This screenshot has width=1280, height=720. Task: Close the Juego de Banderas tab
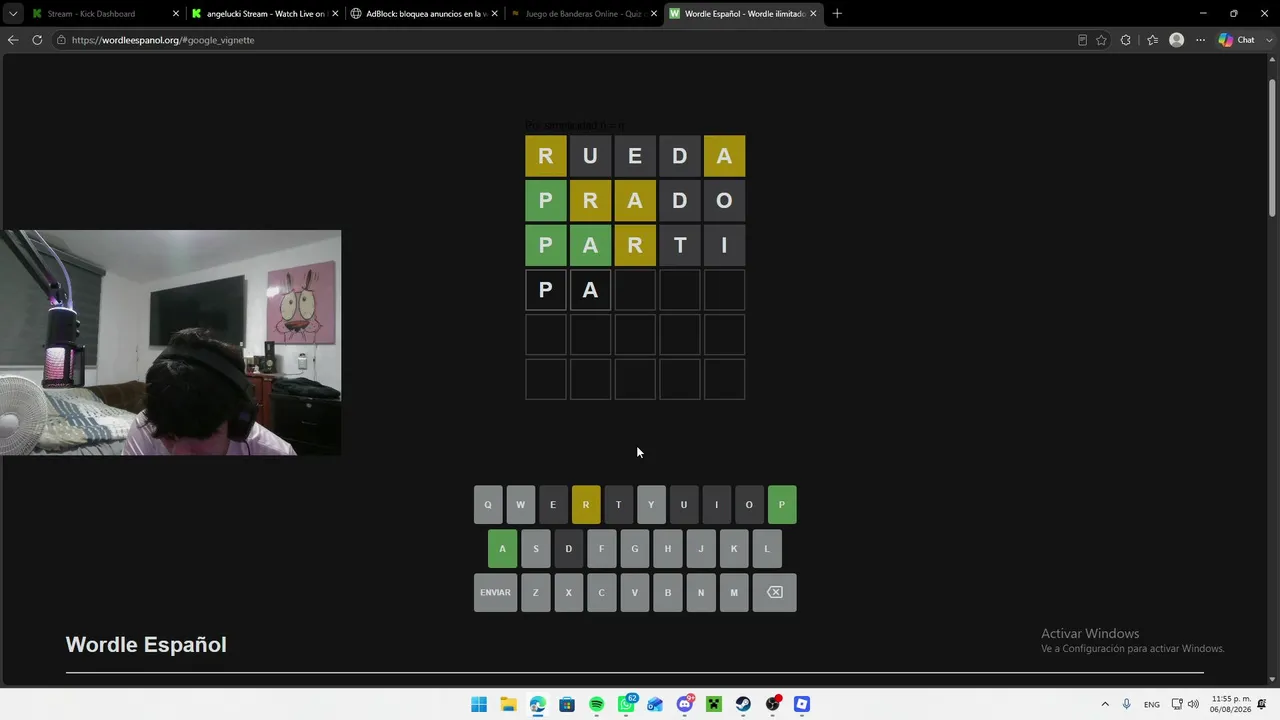[654, 14]
